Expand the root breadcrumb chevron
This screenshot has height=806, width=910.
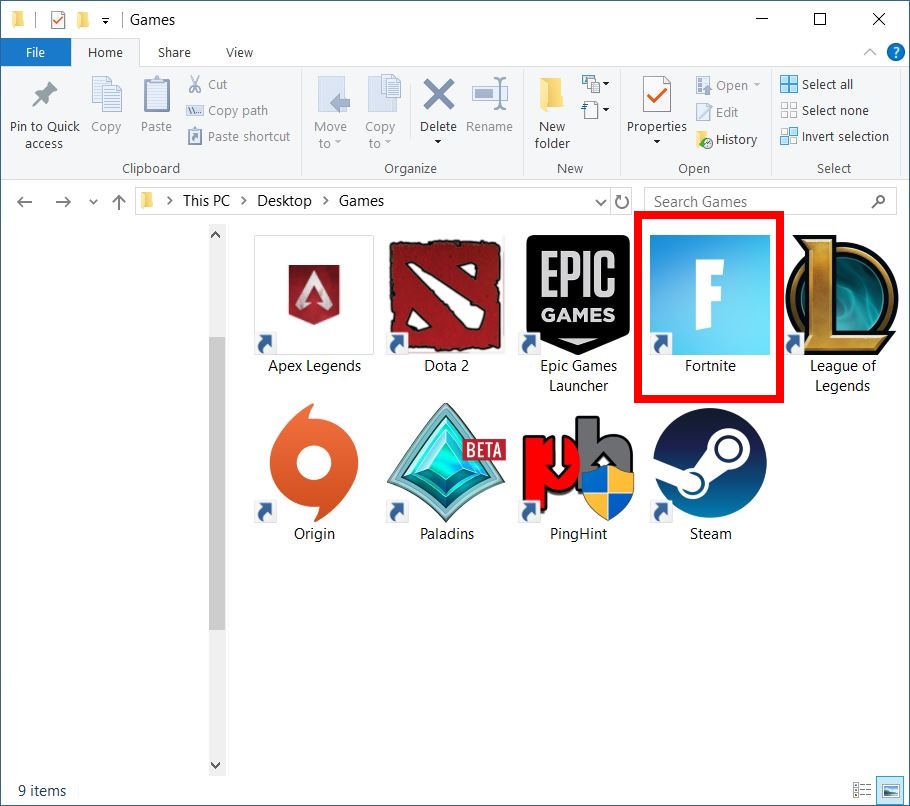click(x=169, y=201)
